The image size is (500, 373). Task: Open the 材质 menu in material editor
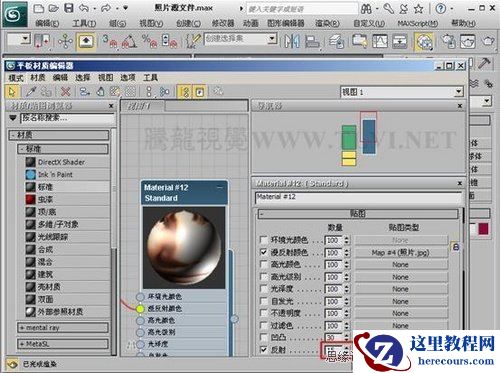(x=38, y=78)
